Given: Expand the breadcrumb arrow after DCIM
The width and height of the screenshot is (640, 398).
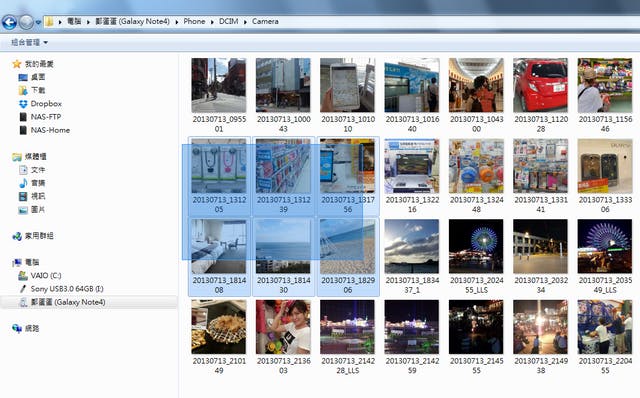Looking at the screenshot, I should coord(245,22).
